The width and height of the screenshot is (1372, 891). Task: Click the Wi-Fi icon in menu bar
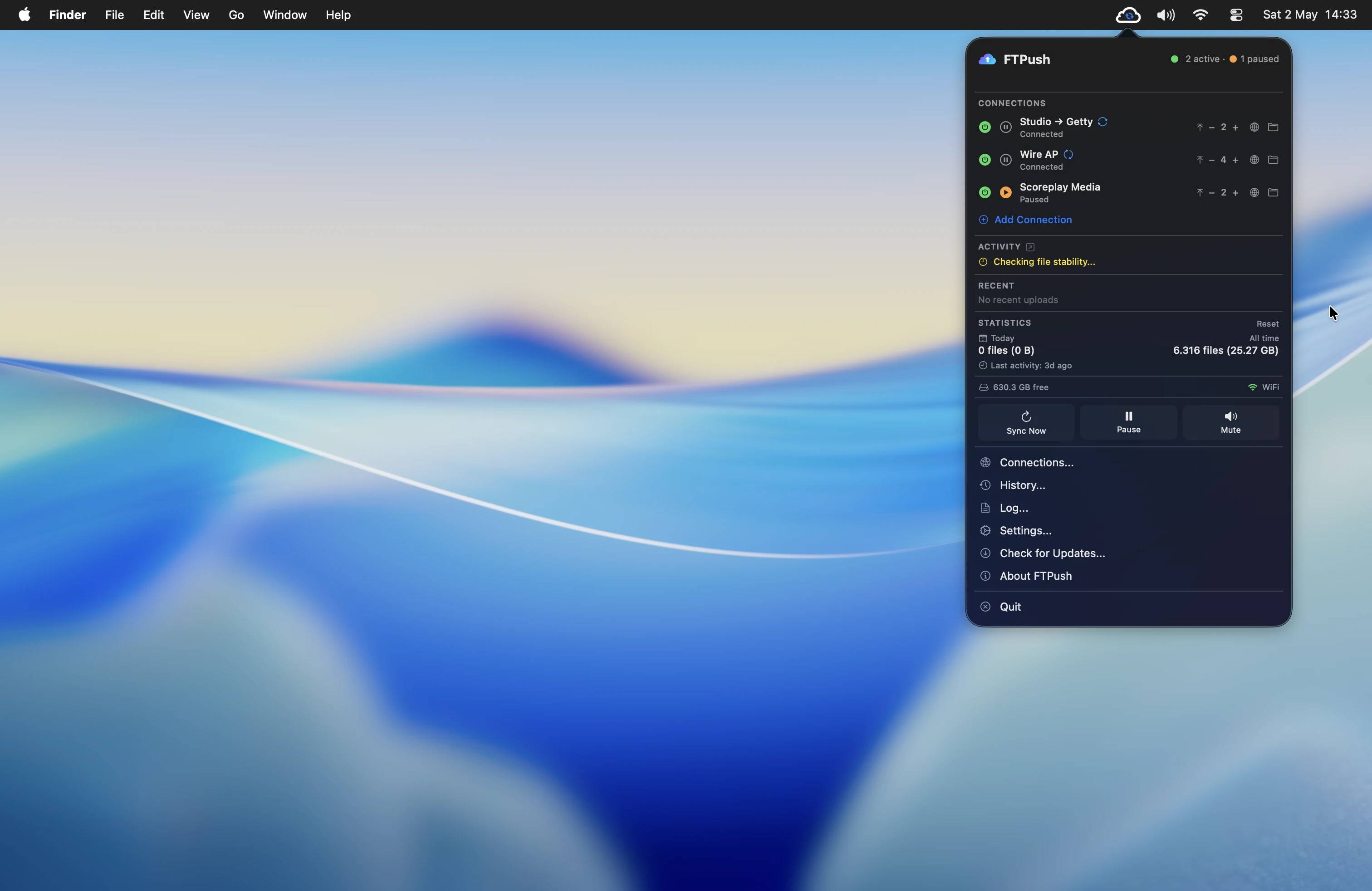pyautogui.click(x=1200, y=15)
